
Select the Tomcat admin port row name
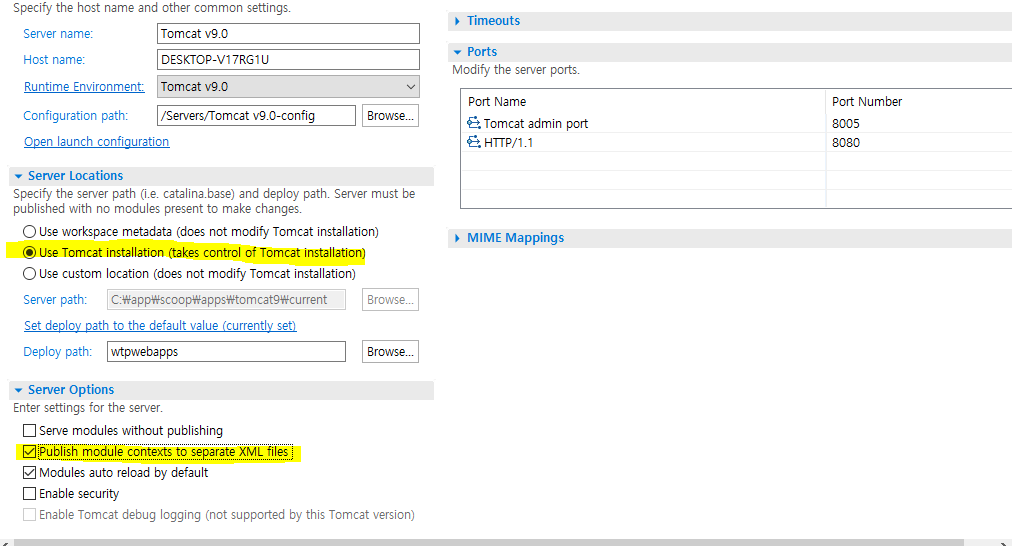pyautogui.click(x=536, y=123)
